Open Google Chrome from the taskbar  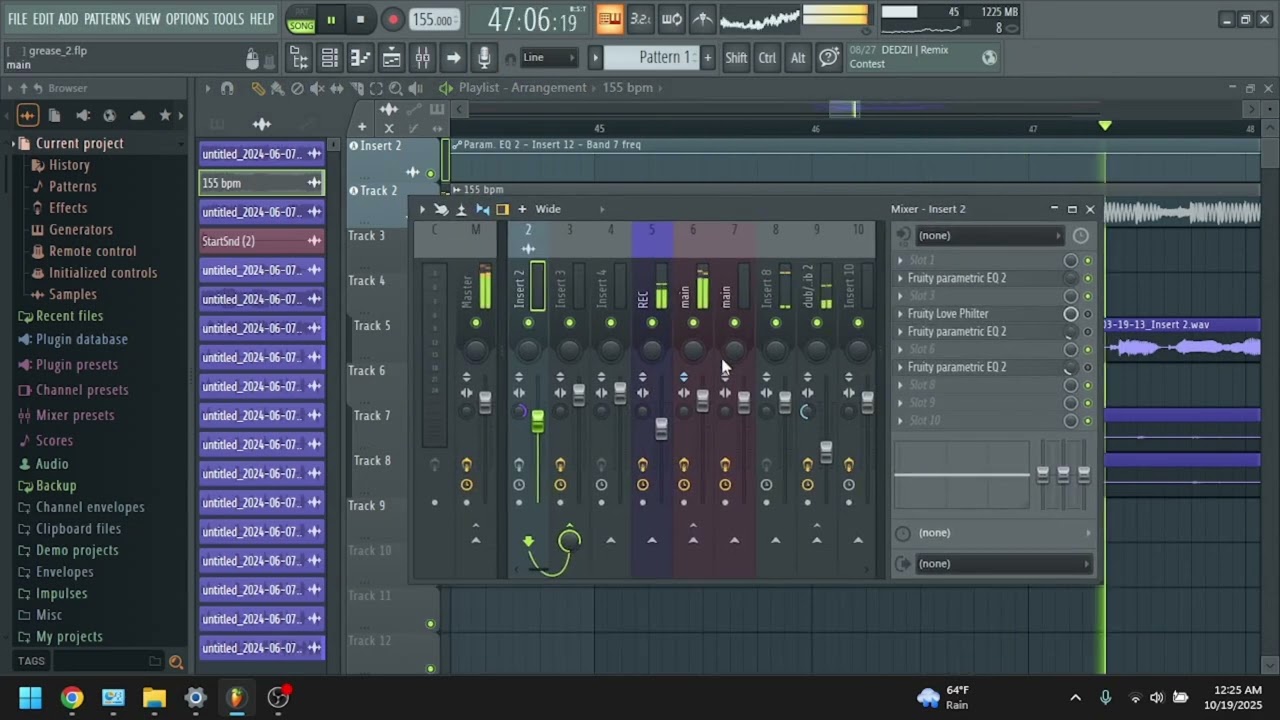pos(72,698)
